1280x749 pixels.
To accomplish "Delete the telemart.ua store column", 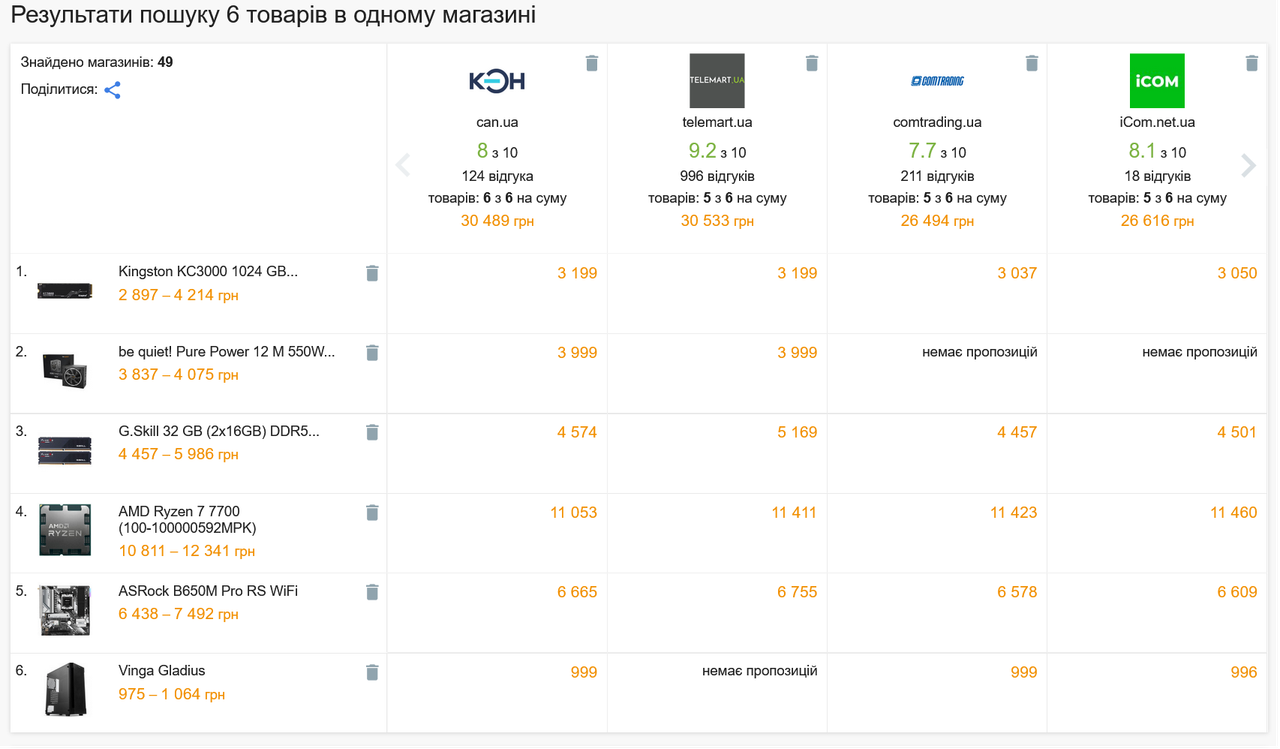I will (x=812, y=64).
